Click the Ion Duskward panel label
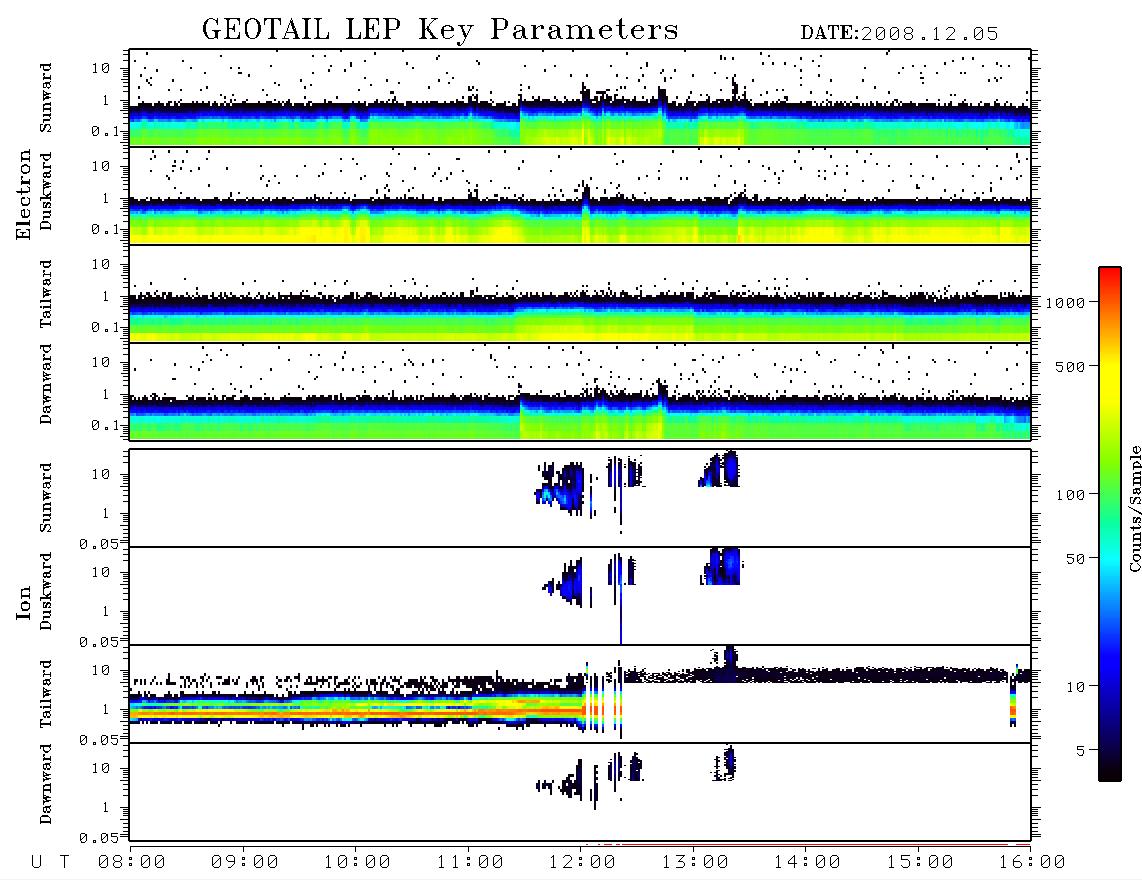Image resolution: width=1142 pixels, height=880 pixels. tap(46, 592)
